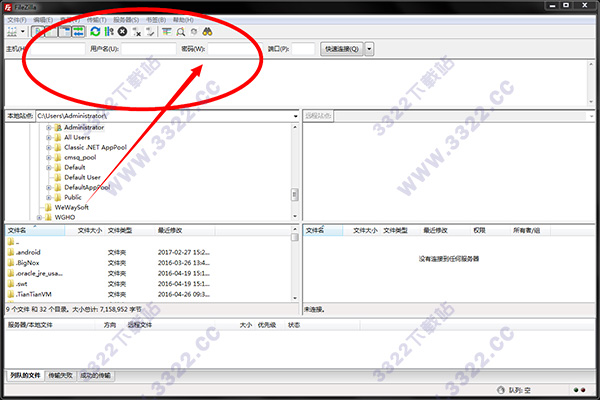
Task: Click the green activity indicator light
Action: coord(576,390)
